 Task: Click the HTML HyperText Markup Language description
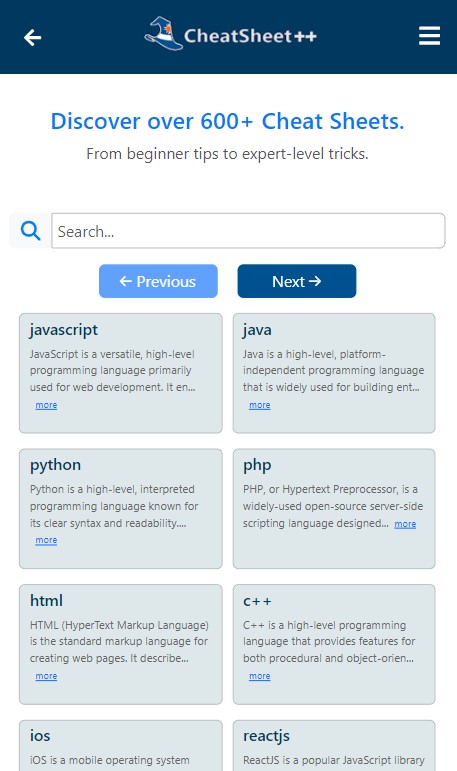119,641
